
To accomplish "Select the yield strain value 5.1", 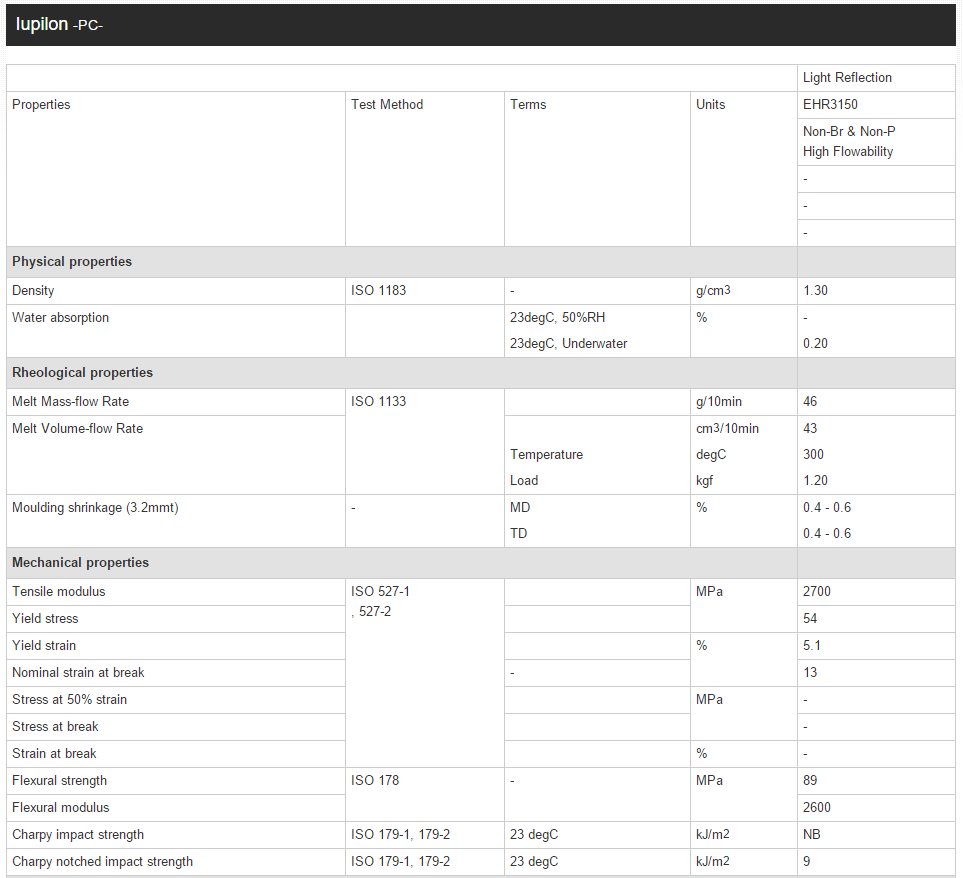I will pyautogui.click(x=811, y=645).
